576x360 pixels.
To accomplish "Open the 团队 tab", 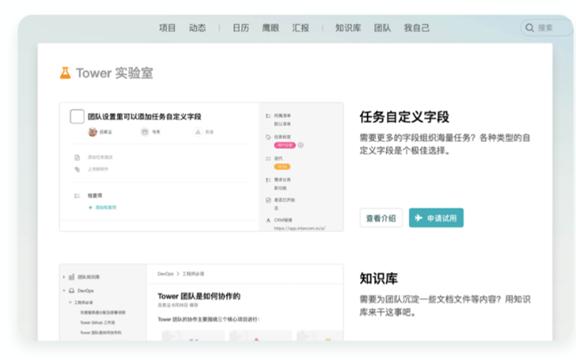I will pyautogui.click(x=382, y=28).
